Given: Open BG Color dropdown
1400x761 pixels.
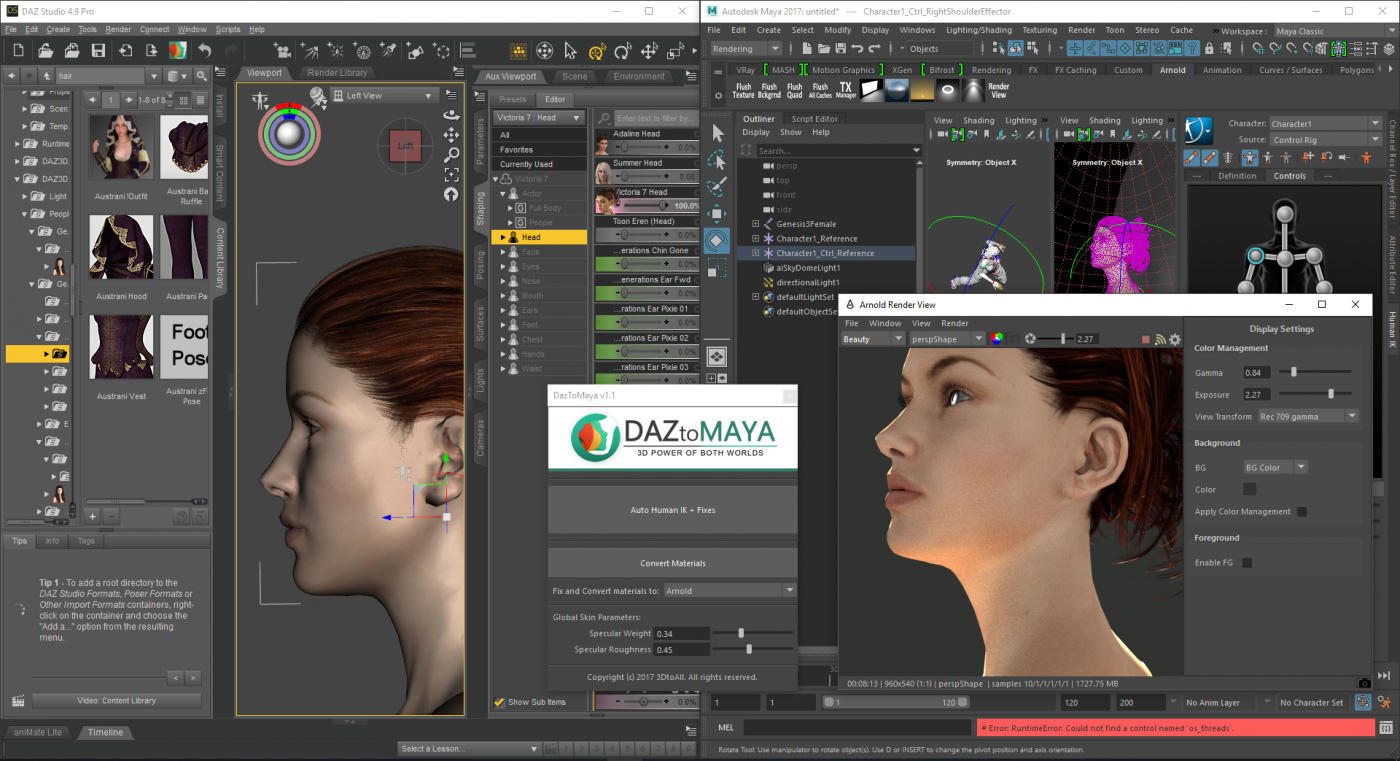Looking at the screenshot, I should [1275, 467].
